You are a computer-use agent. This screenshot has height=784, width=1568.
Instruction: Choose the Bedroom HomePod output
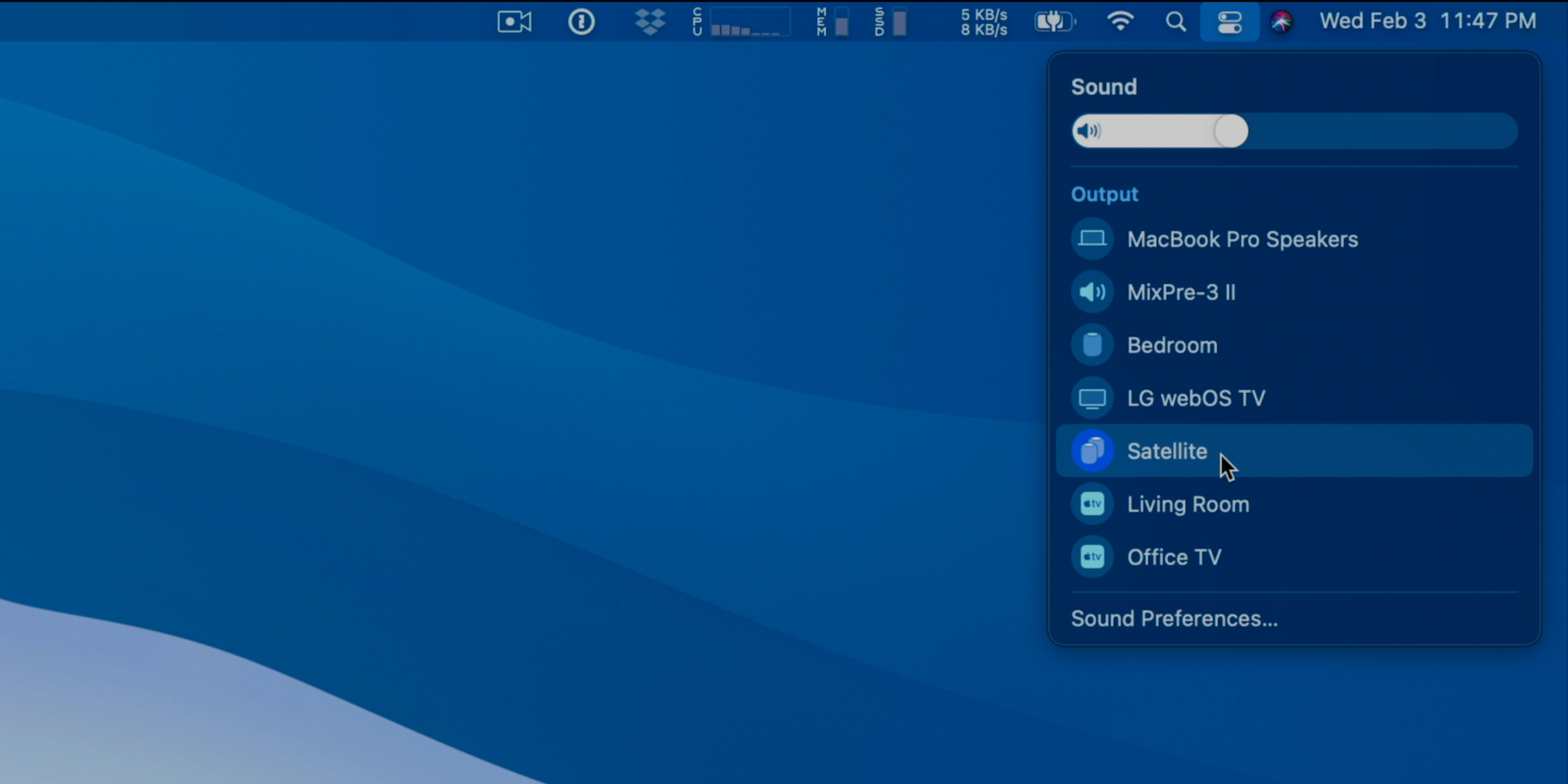pos(1172,345)
